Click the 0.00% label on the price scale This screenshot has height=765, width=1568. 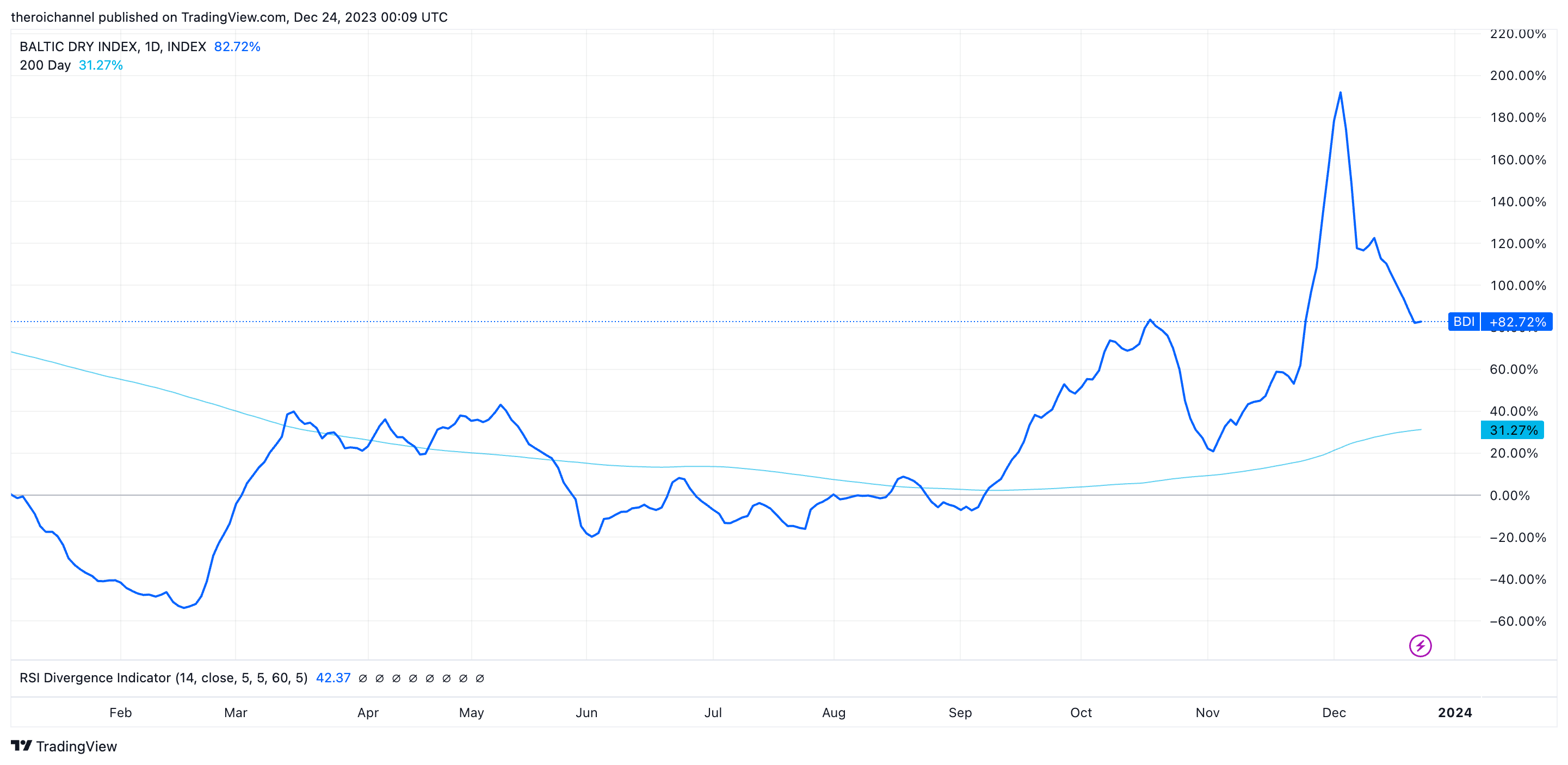(1509, 495)
